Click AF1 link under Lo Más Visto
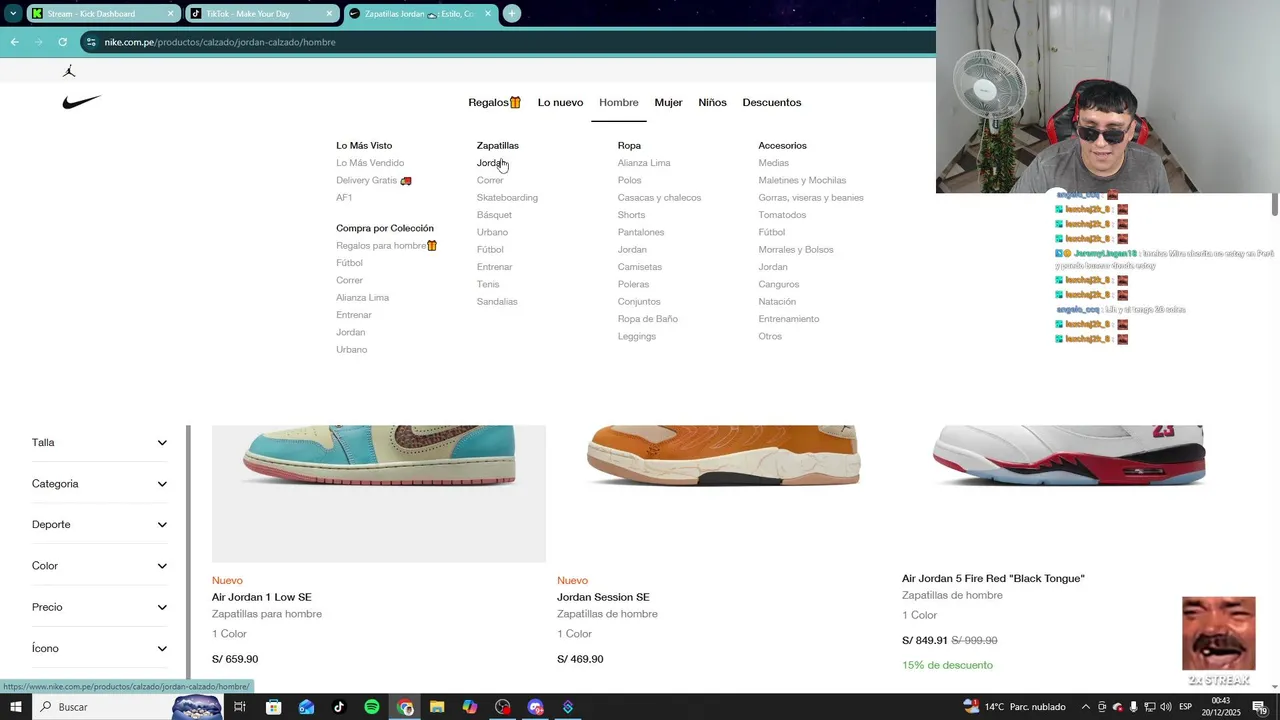Viewport: 1280px width, 720px height. (x=344, y=197)
